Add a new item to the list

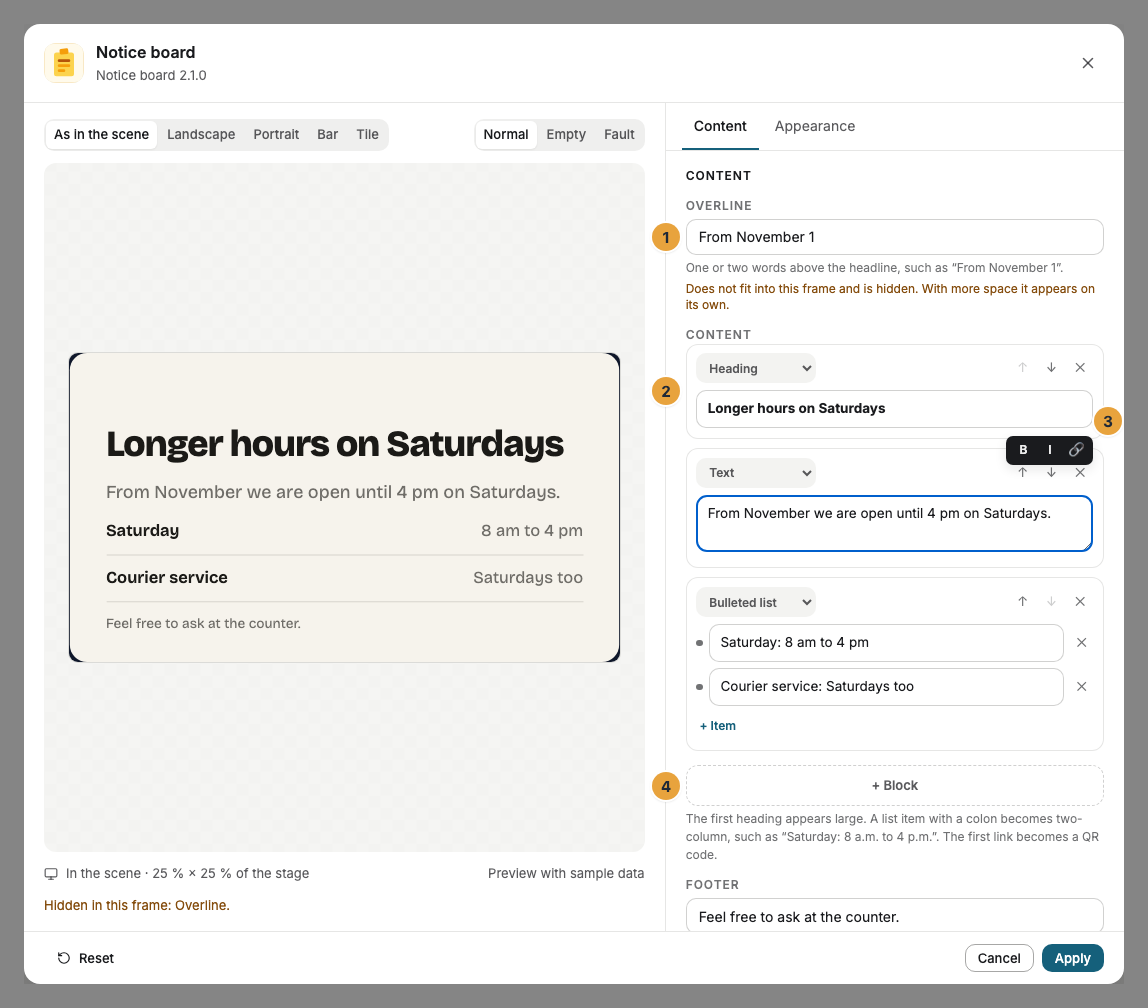(718, 726)
